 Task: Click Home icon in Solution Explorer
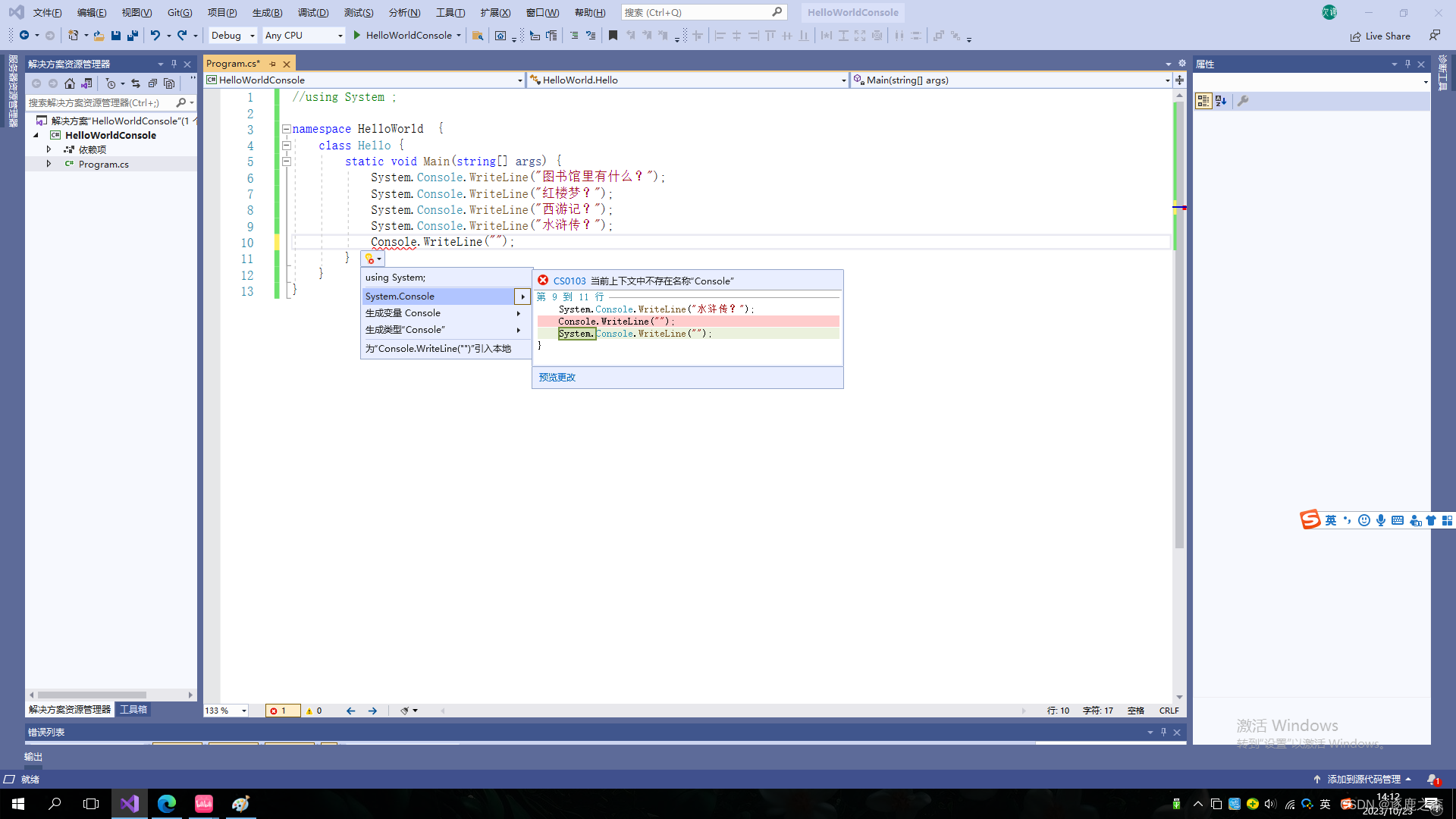point(70,83)
